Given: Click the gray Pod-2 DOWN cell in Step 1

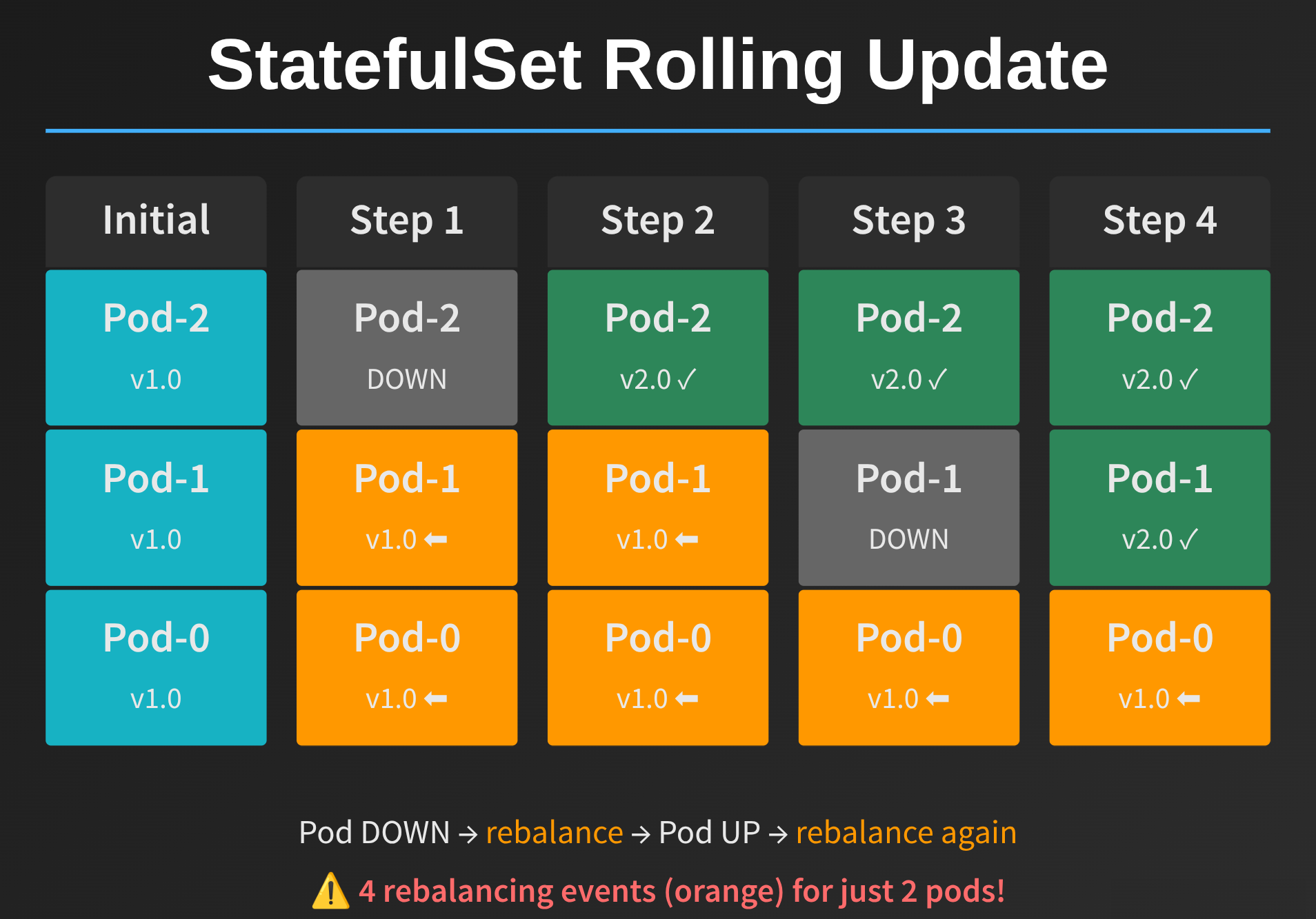Looking at the screenshot, I should (x=407, y=347).
